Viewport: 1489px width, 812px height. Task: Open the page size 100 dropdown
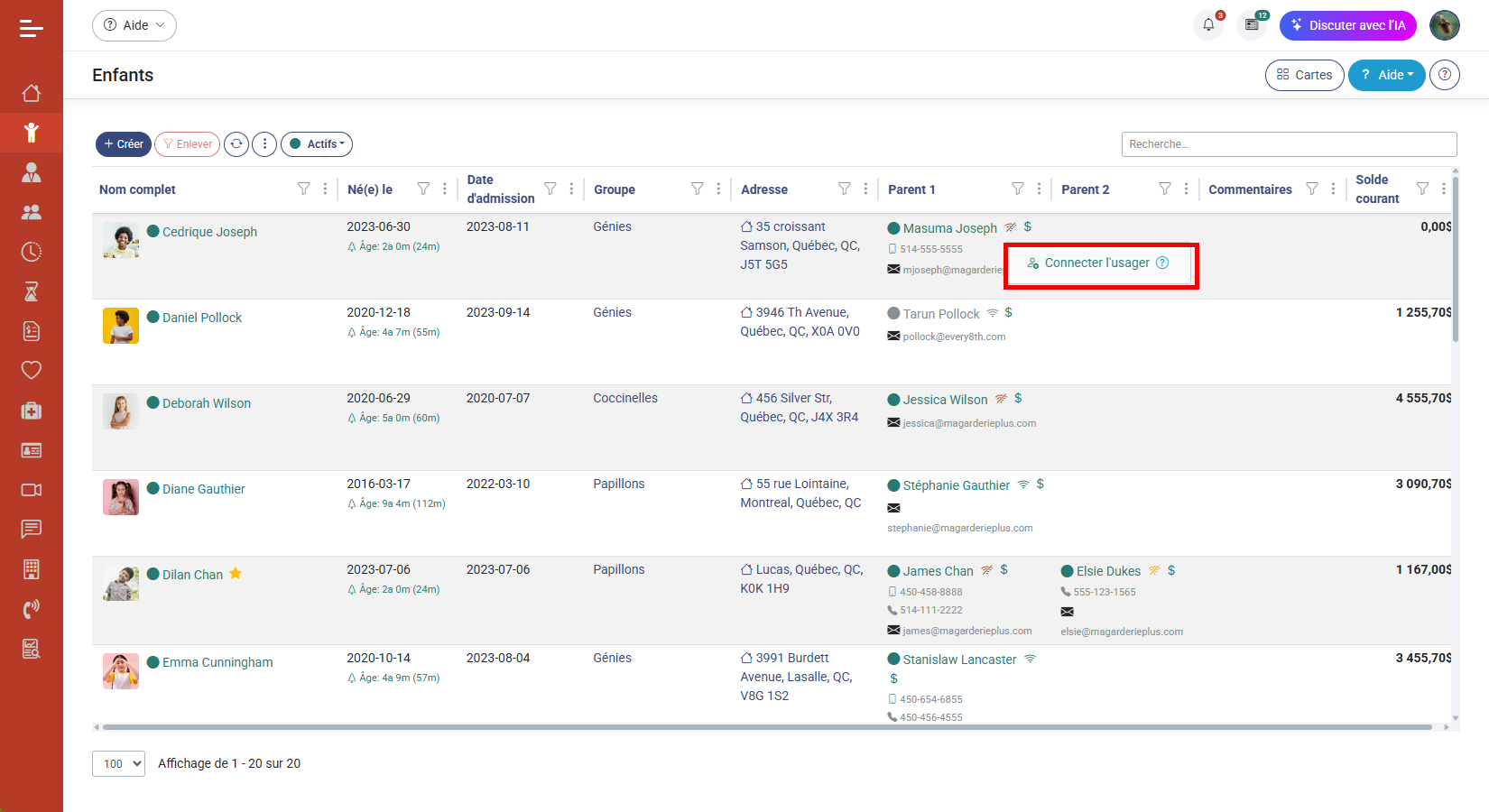(x=118, y=763)
